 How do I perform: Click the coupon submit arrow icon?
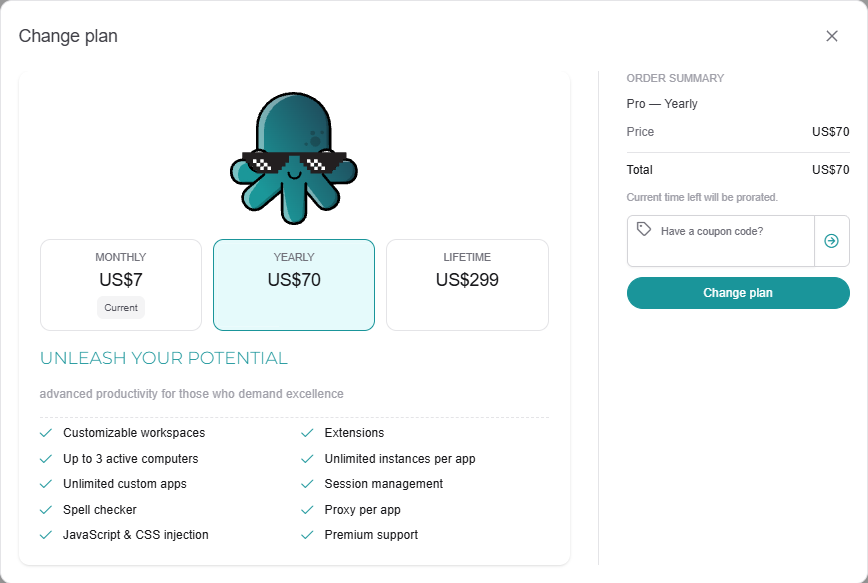(831, 241)
